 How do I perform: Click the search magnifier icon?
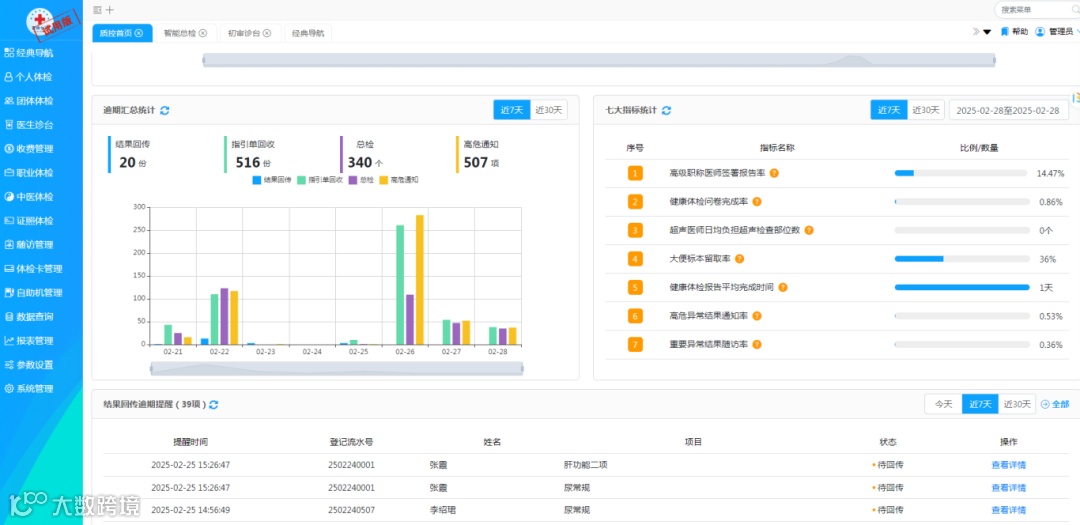click(1075, 10)
